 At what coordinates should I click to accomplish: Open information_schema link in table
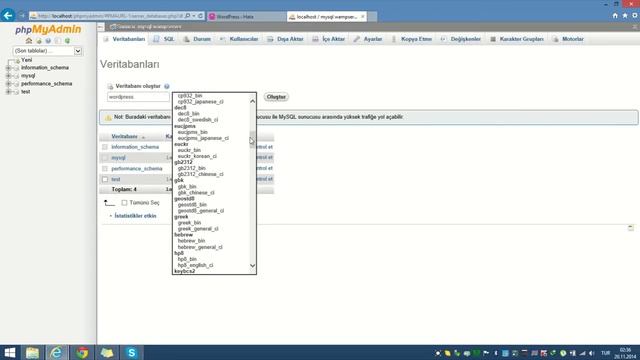[135, 147]
